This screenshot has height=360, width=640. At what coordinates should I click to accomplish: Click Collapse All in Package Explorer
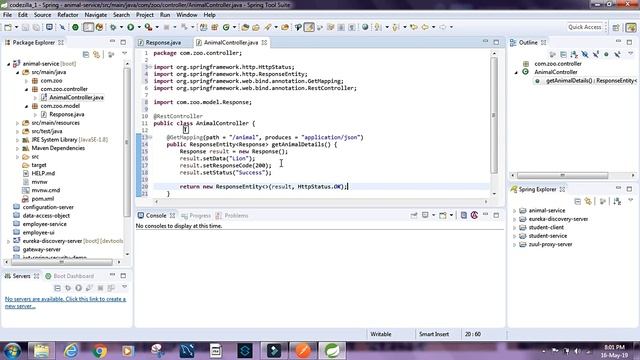[86, 54]
